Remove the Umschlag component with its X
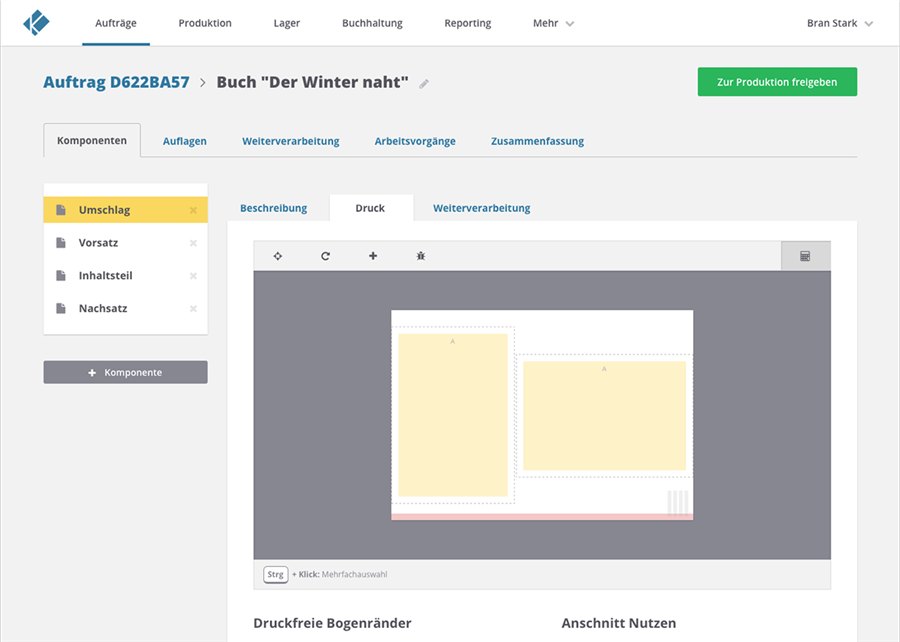The image size is (900, 642). click(x=193, y=211)
